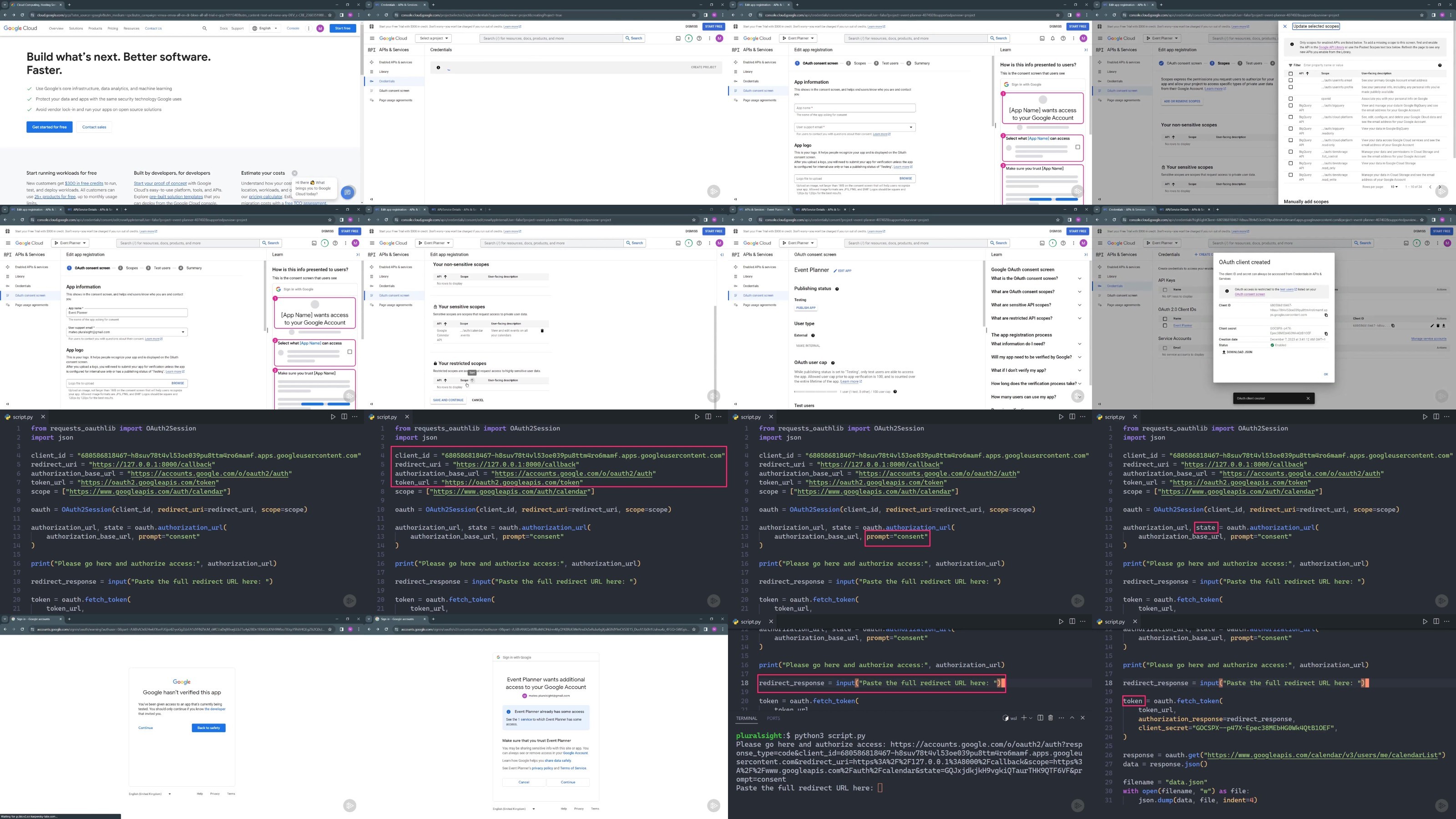Open the English language dropdown on Google Cloud homepage

pyautogui.click(x=266, y=28)
